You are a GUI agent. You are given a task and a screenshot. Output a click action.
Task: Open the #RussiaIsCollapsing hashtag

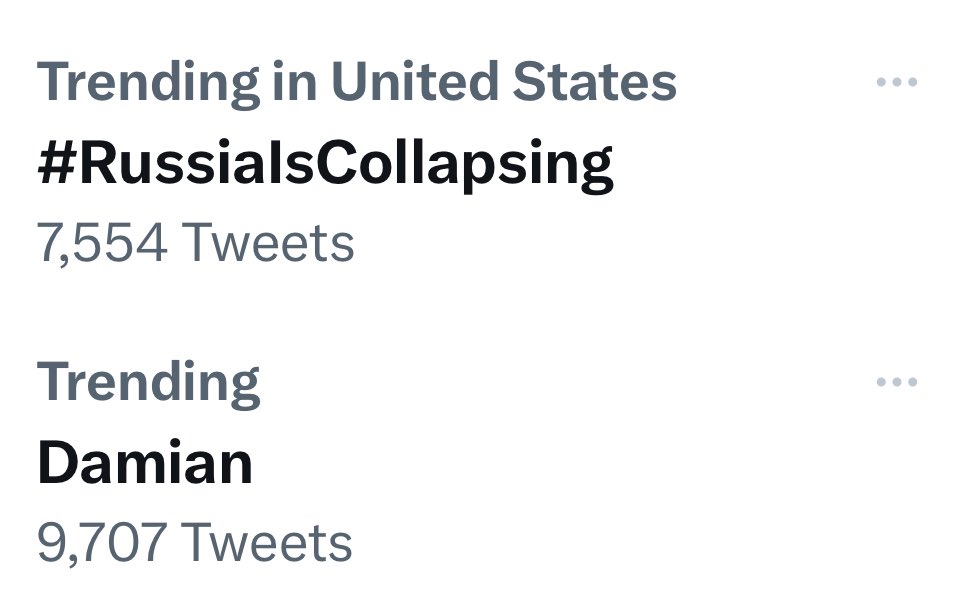click(325, 164)
